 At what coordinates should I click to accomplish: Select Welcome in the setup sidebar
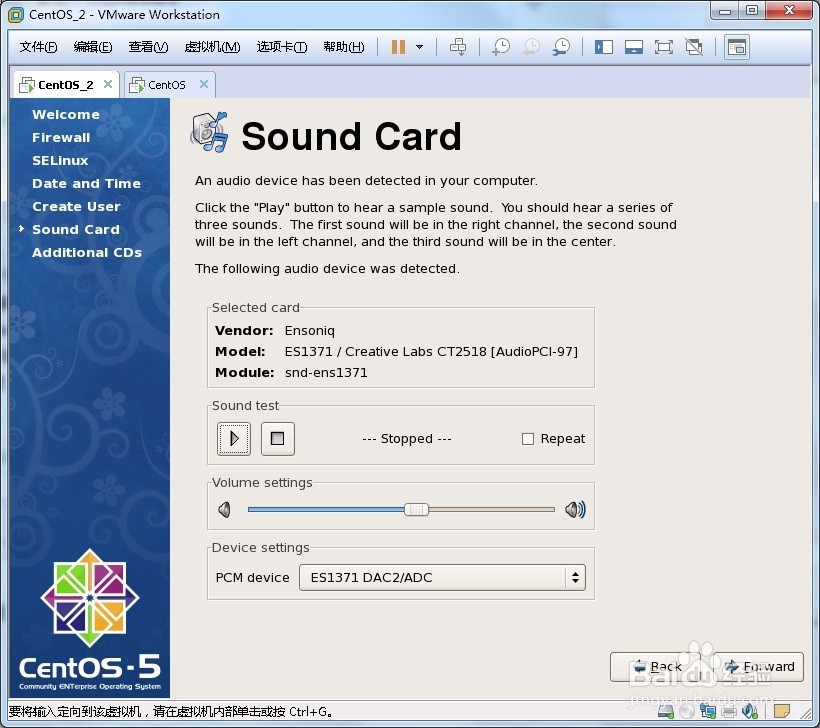(x=66, y=115)
